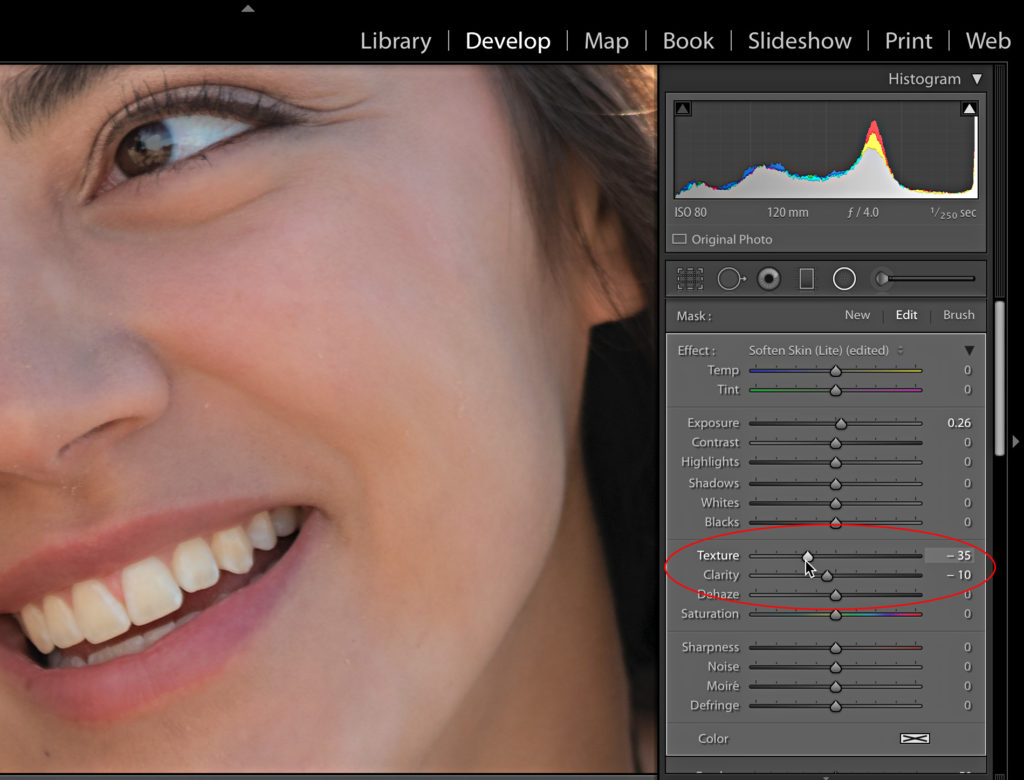Click the Texture value field -35
The image size is (1024, 780).
tap(950, 555)
